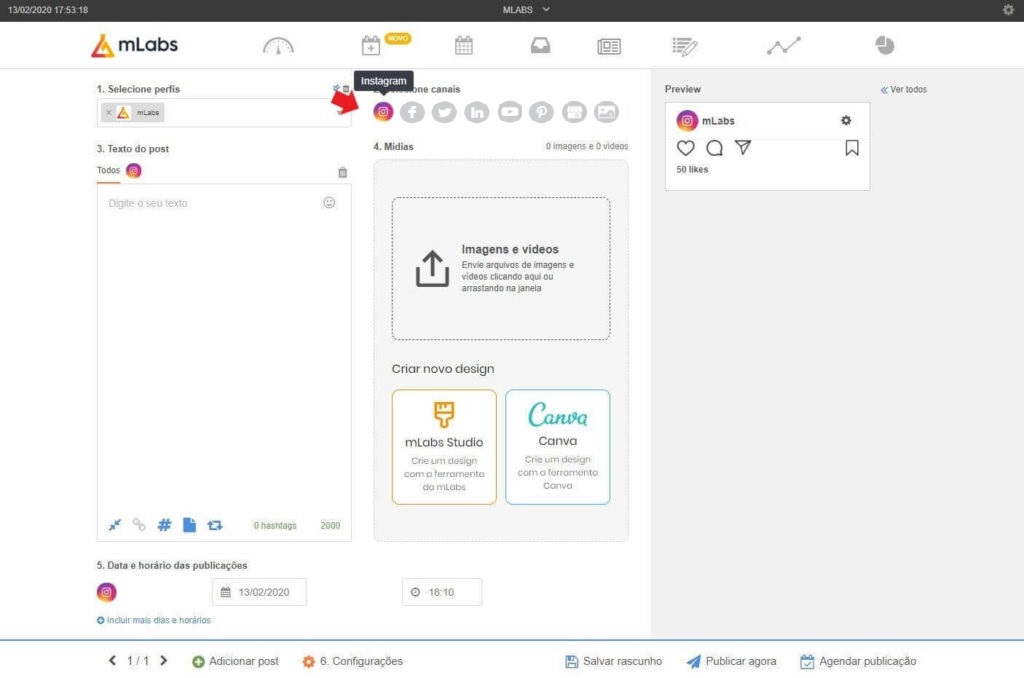Open the inbox tray icon

pyautogui.click(x=540, y=45)
